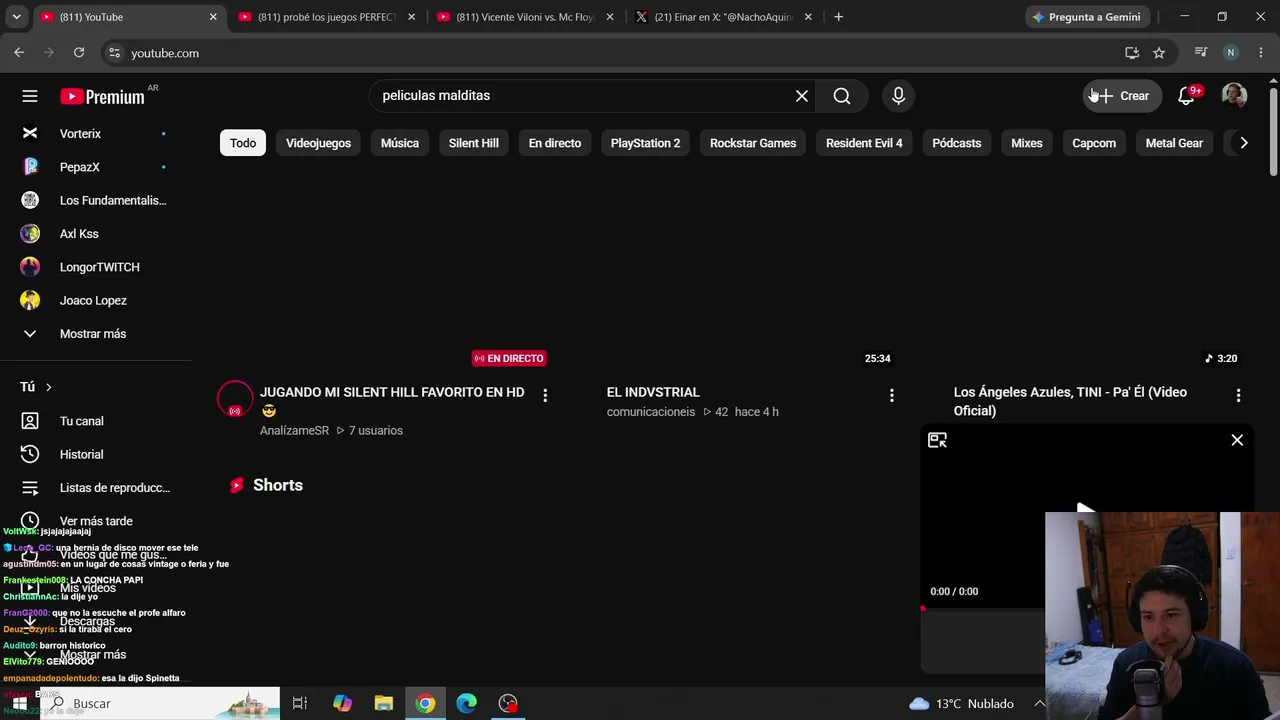Expand the Tú section arrow

click(48, 387)
